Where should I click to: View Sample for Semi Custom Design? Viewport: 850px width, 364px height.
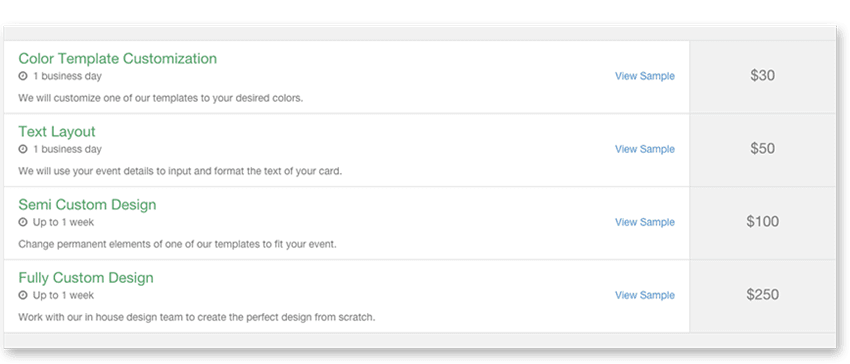coord(645,222)
